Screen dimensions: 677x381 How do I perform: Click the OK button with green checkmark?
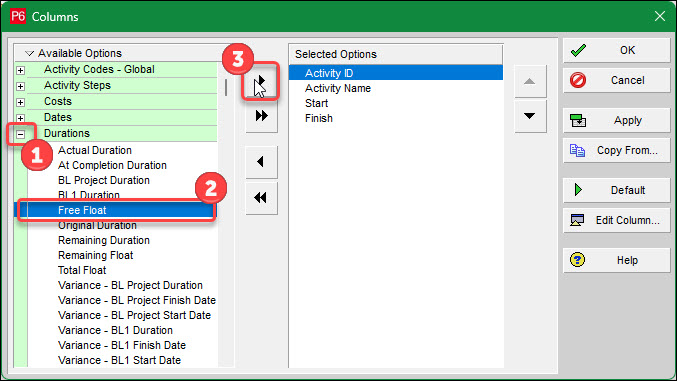[x=616, y=50]
